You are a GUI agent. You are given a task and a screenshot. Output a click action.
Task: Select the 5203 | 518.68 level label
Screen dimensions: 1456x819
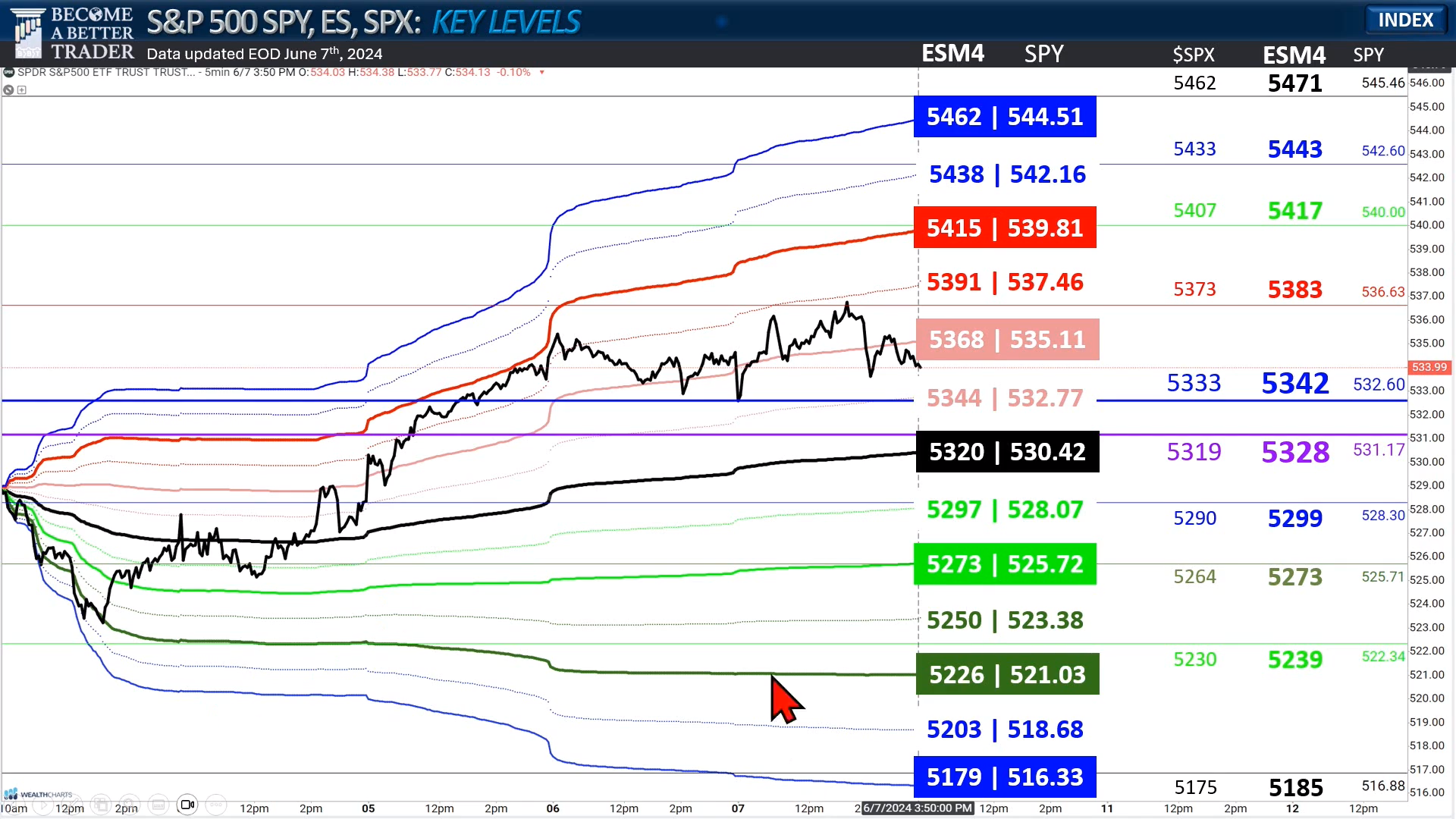pos(1005,730)
